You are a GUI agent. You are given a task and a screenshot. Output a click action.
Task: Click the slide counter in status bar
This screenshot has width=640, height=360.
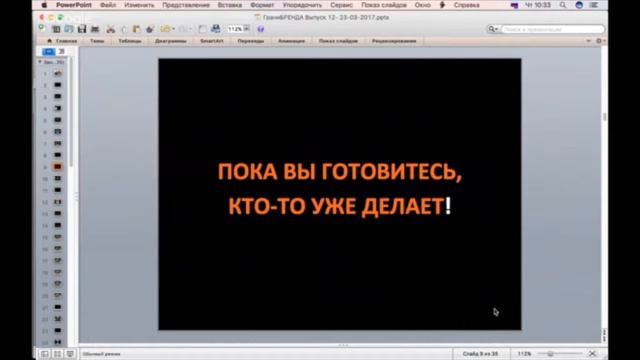point(480,354)
